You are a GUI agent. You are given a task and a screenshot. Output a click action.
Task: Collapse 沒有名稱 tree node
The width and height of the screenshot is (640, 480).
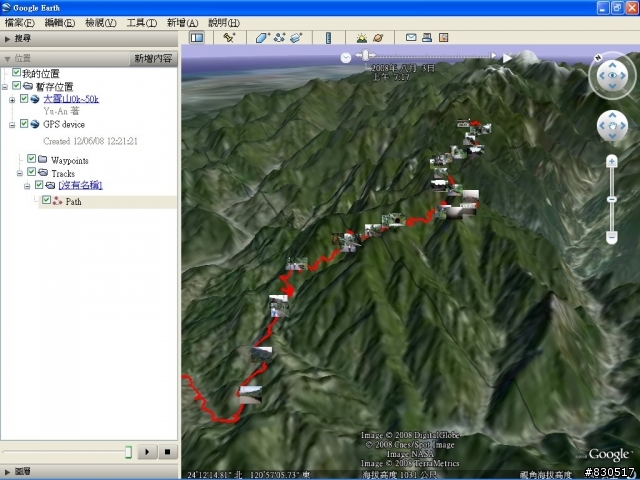(27, 187)
